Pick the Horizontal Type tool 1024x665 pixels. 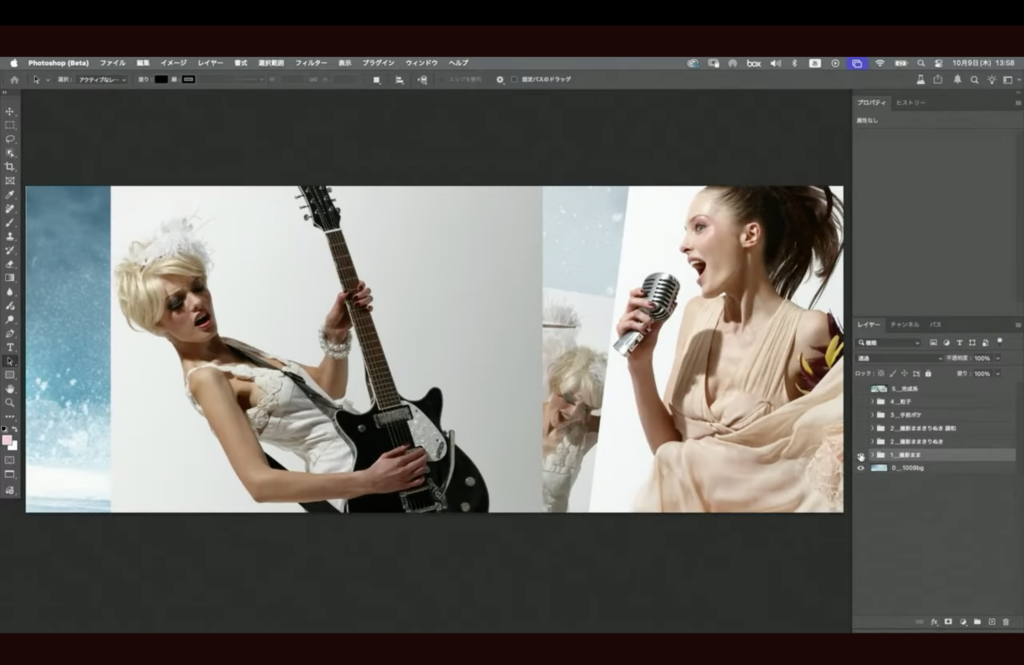[x=10, y=346]
